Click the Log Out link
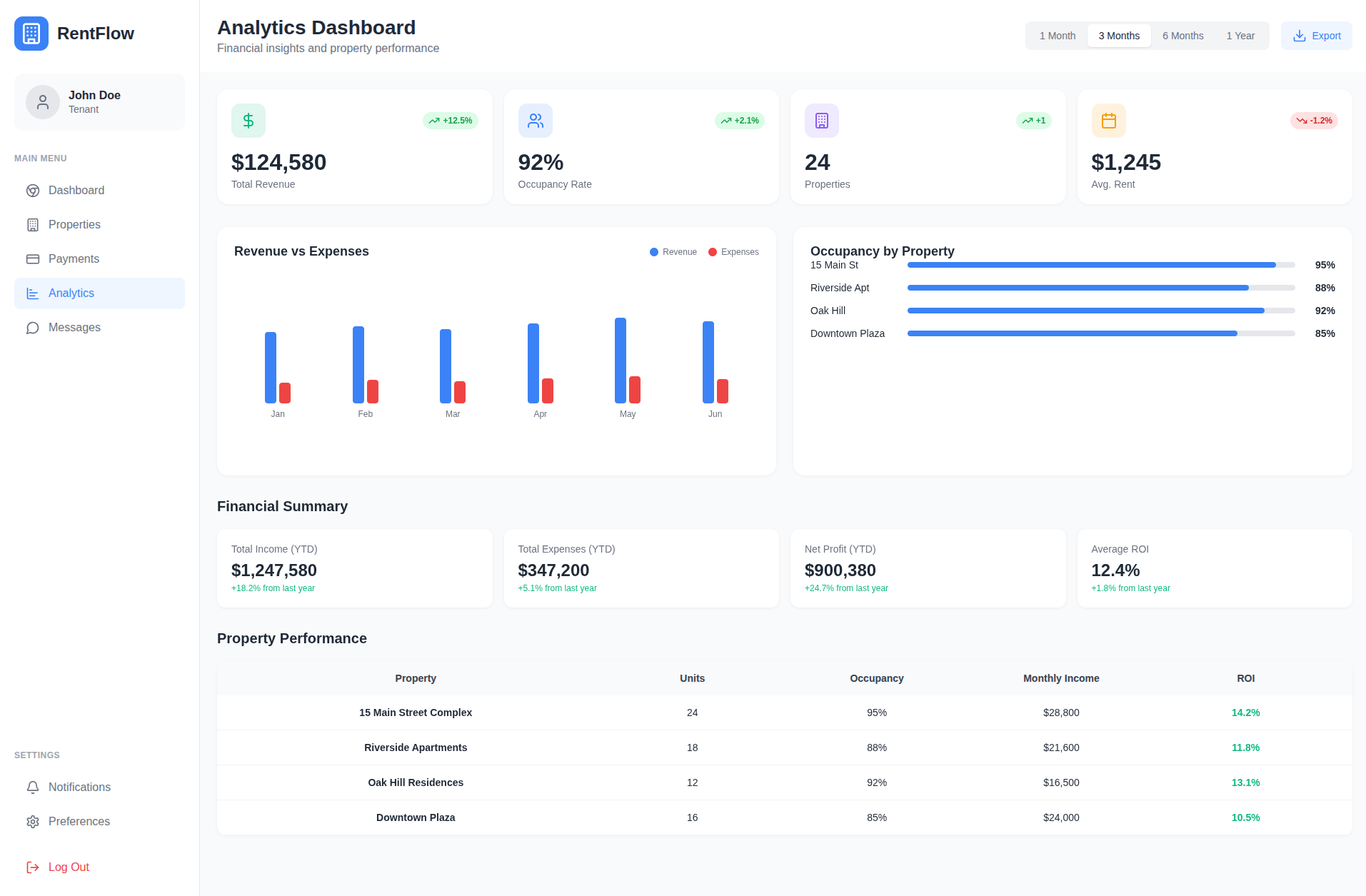The width and height of the screenshot is (1366, 896). pyautogui.click(x=68, y=866)
